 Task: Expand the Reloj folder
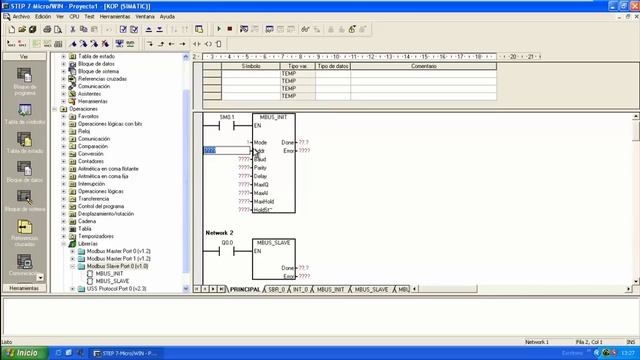coord(63,131)
